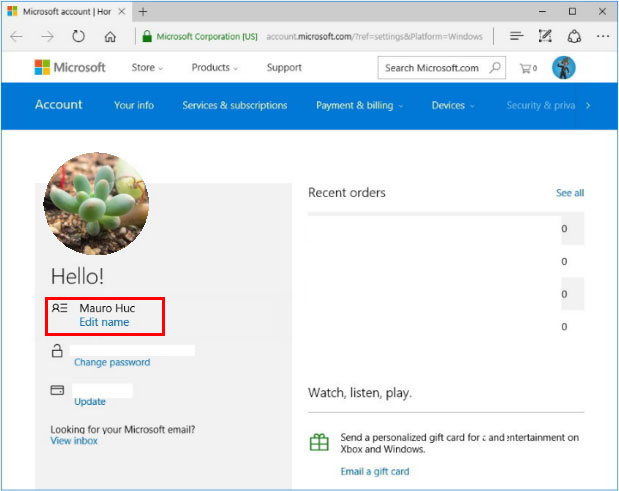The width and height of the screenshot is (619, 491).
Task: Click the Change password link
Action: (112, 362)
